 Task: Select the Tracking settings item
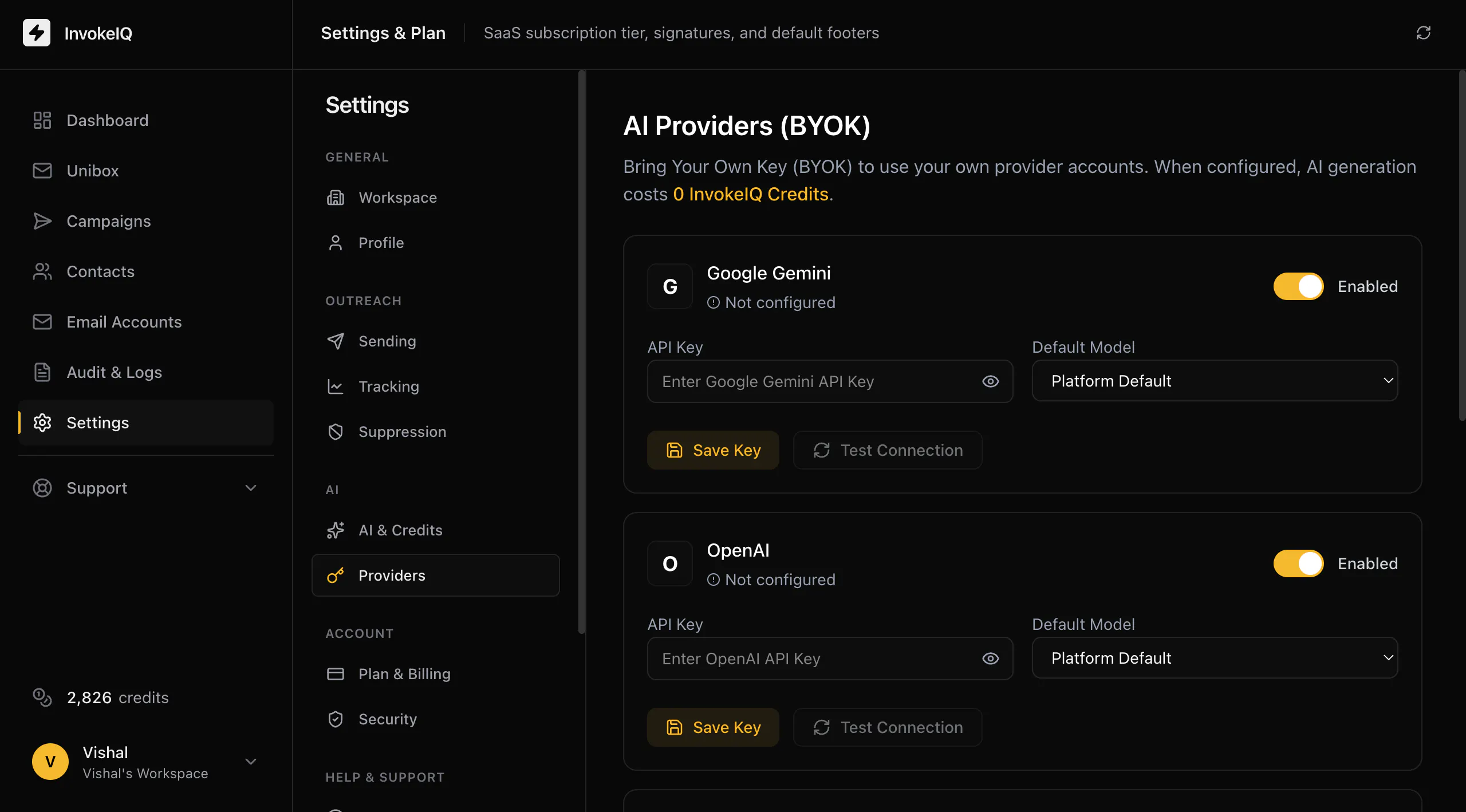coord(436,387)
